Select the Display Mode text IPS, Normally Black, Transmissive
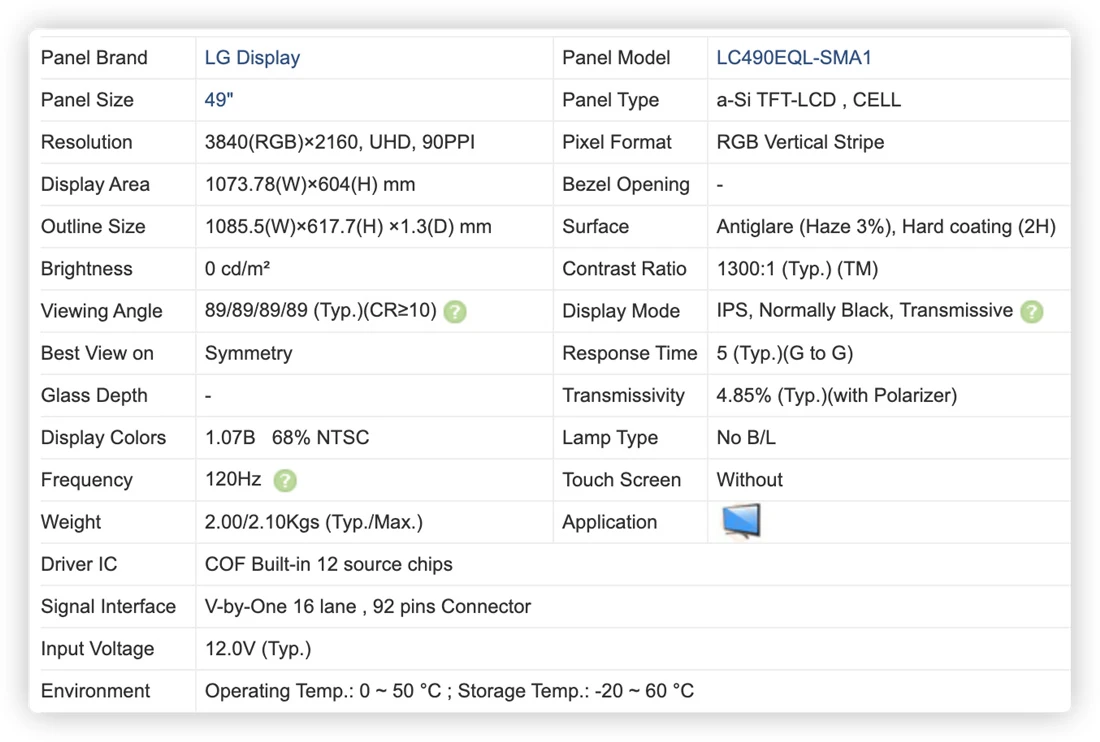Screen dimensions: 1100x742 tap(864, 311)
